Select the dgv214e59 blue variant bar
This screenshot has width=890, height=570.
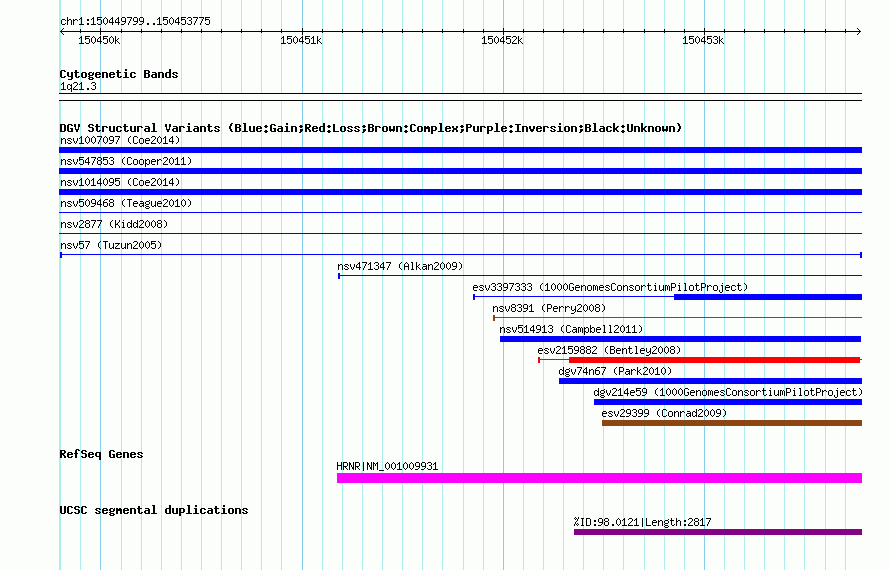(728, 402)
